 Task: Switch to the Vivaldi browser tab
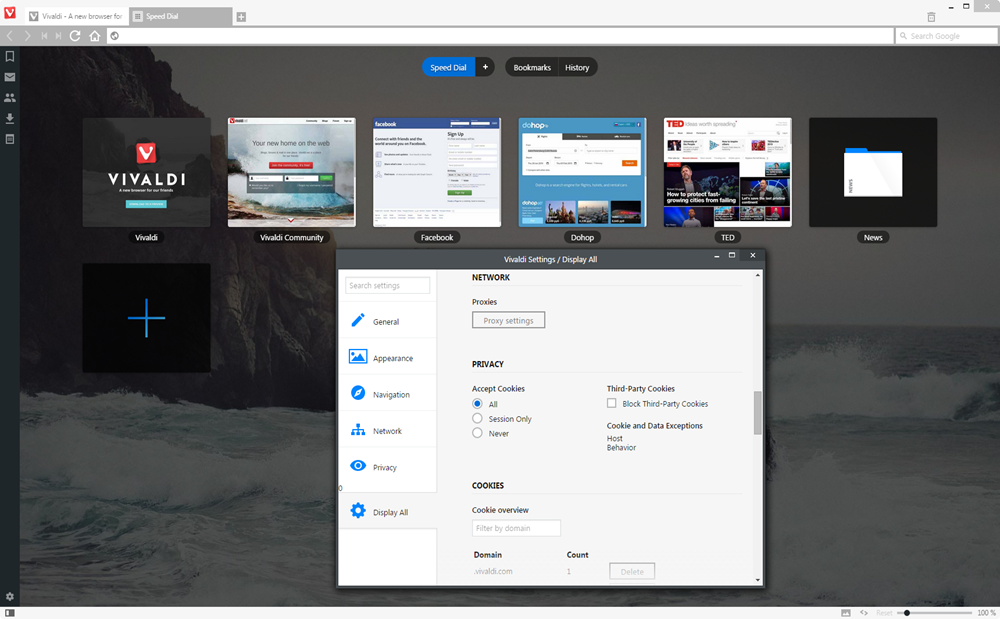(76, 17)
